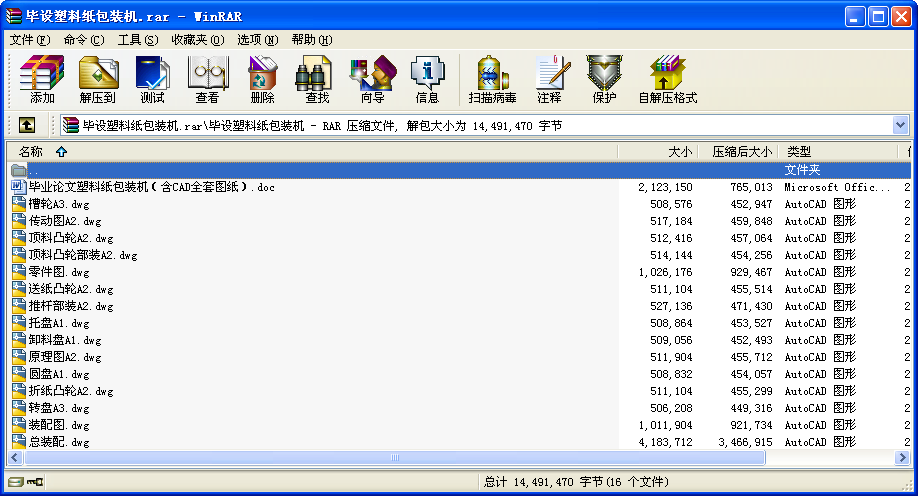Sort files by 大小 column

679,152
